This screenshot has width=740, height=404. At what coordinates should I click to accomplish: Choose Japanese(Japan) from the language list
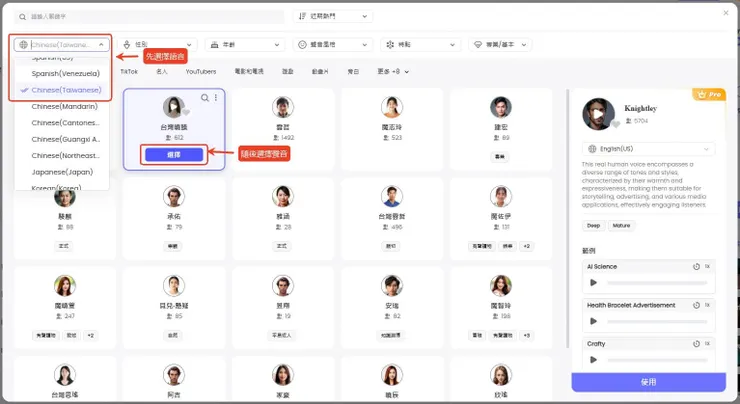62,172
